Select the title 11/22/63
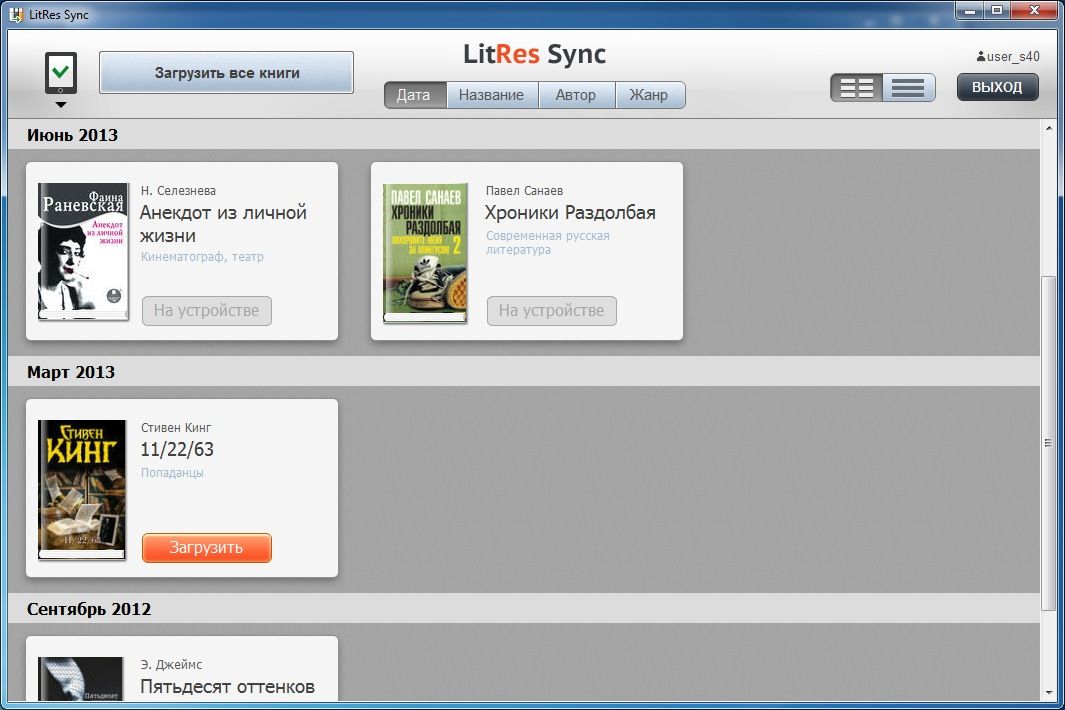 click(x=177, y=449)
